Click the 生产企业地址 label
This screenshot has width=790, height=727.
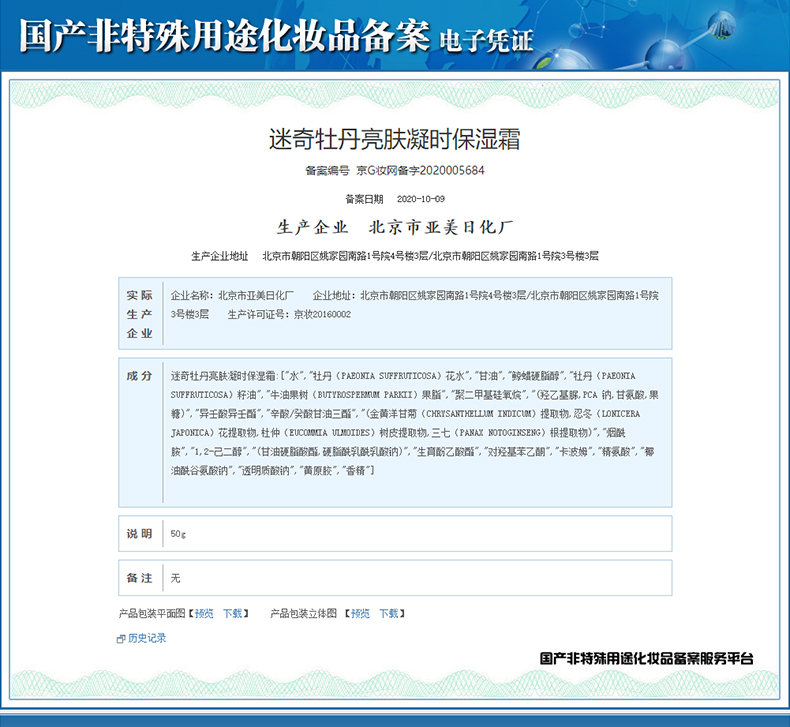(220, 256)
